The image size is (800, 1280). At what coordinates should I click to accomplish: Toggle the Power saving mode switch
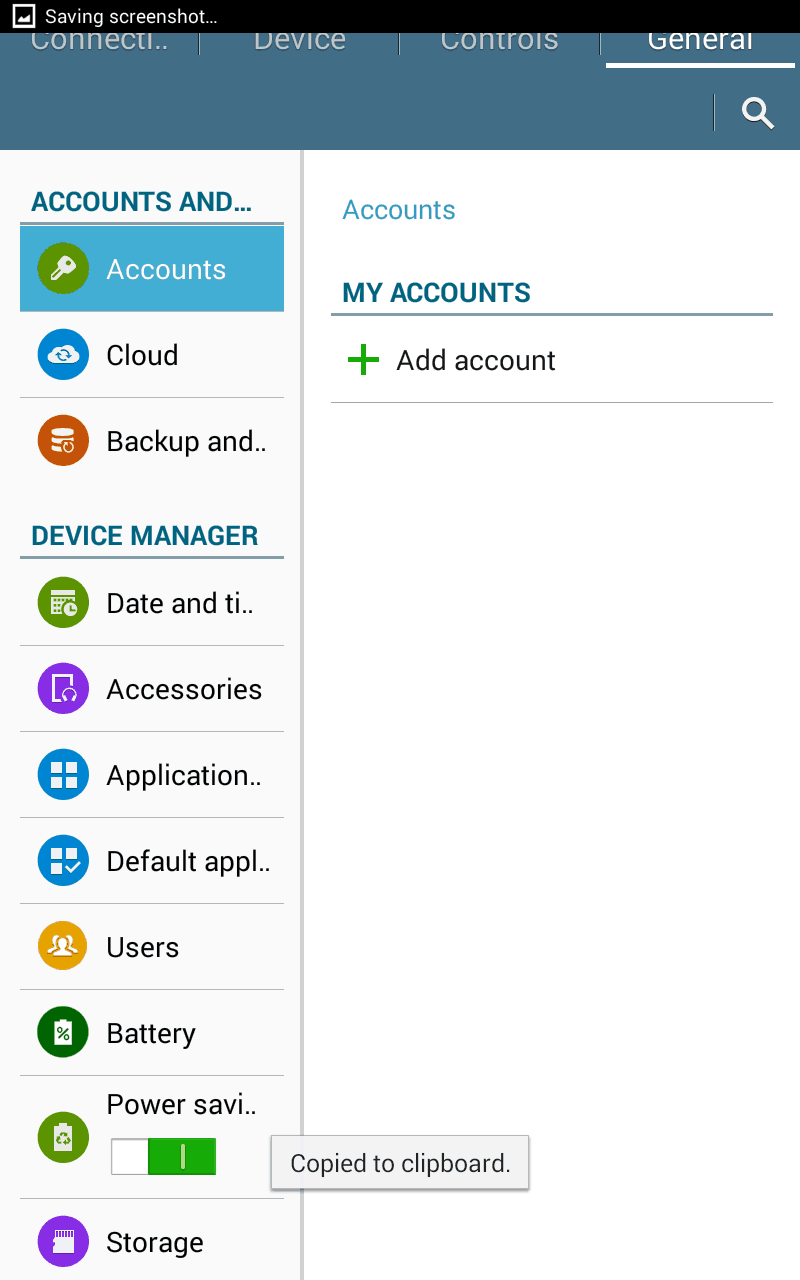163,1156
